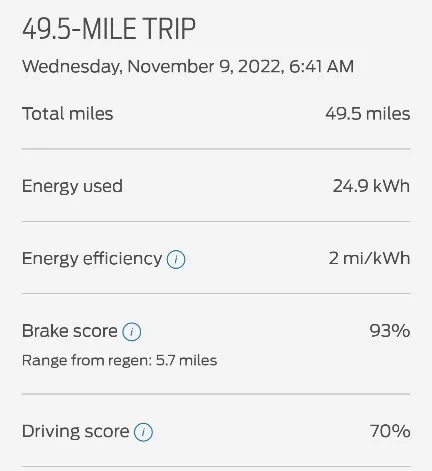Click the divider line above Driving score
The height and width of the screenshot is (471, 432).
click(216, 394)
